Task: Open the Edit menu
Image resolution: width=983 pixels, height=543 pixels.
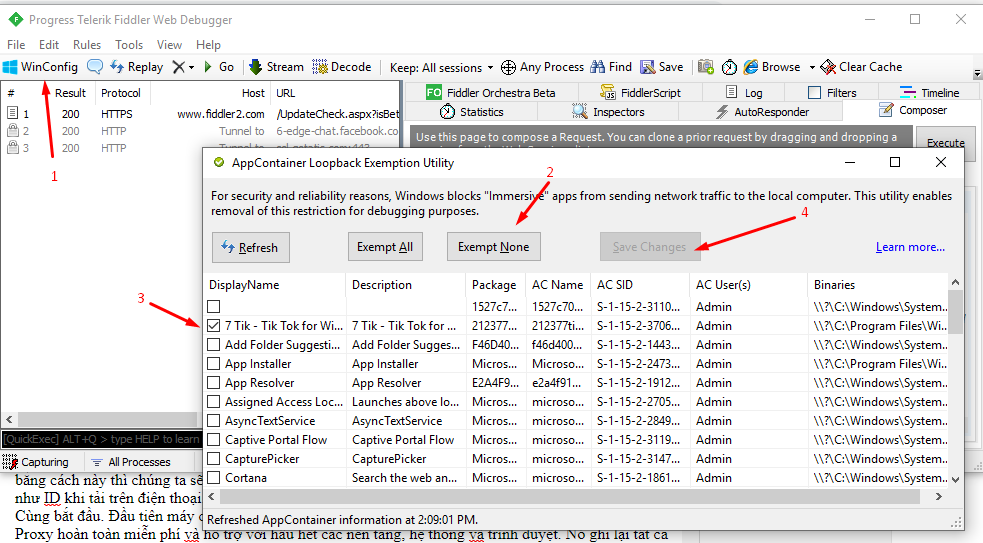Action: [49, 45]
